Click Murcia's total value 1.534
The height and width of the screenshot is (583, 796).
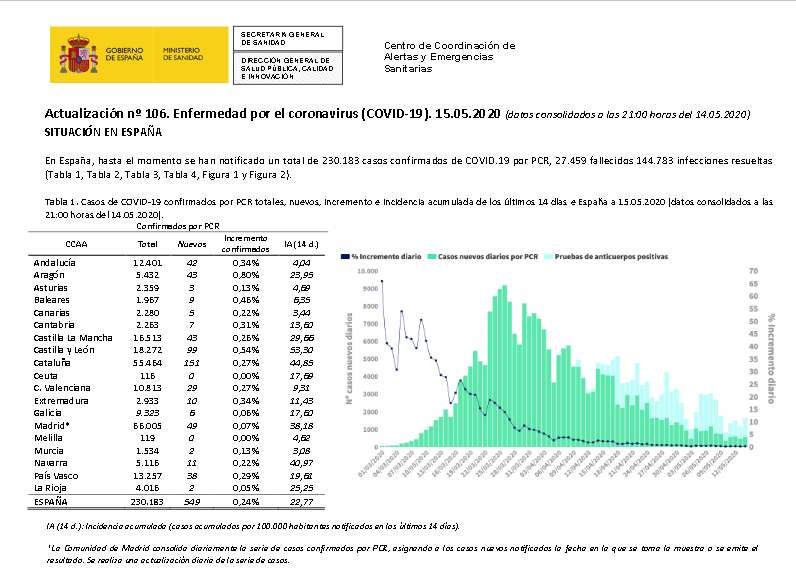point(147,450)
